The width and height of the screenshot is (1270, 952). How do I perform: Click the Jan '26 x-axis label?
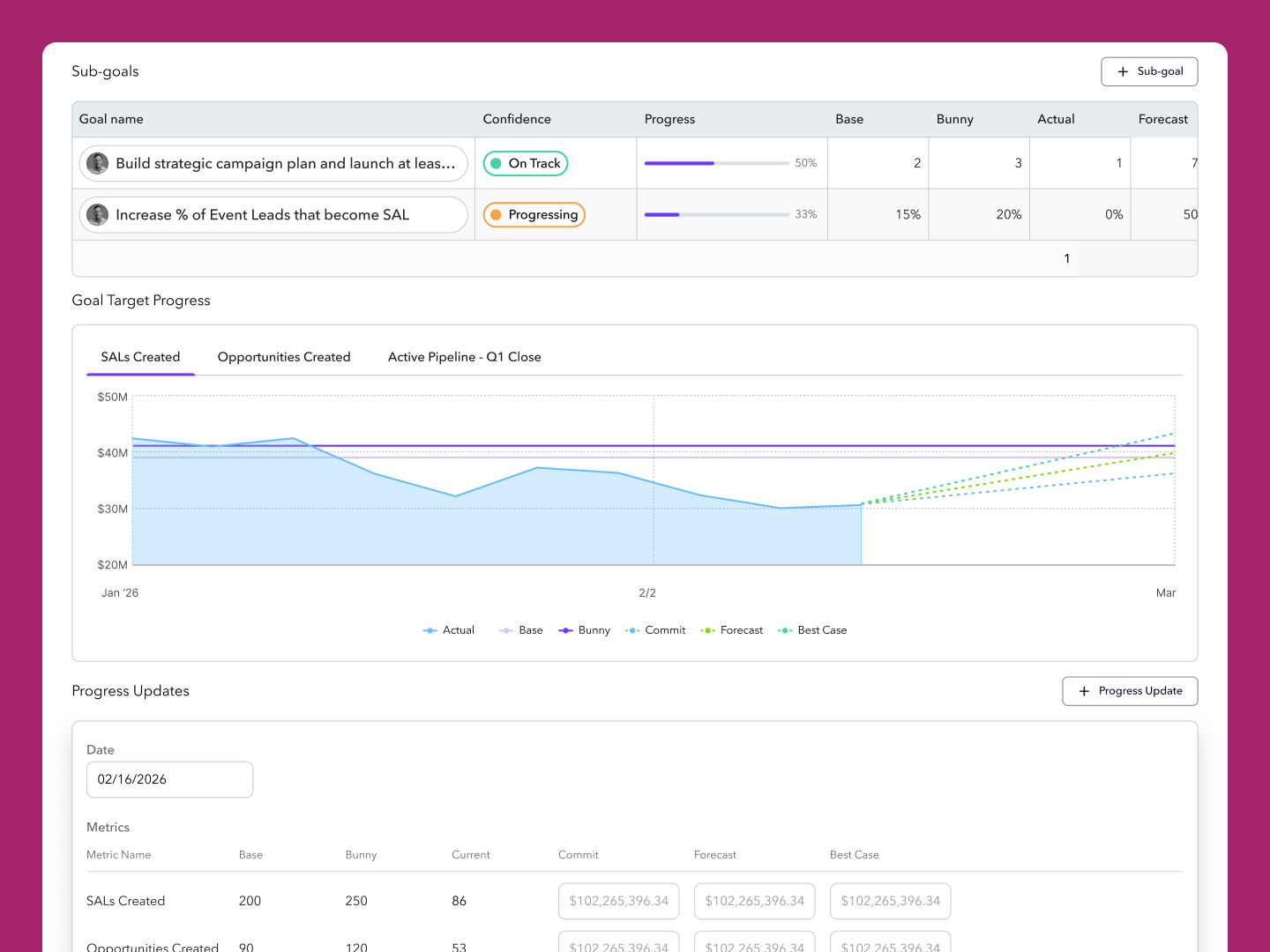pyautogui.click(x=120, y=593)
